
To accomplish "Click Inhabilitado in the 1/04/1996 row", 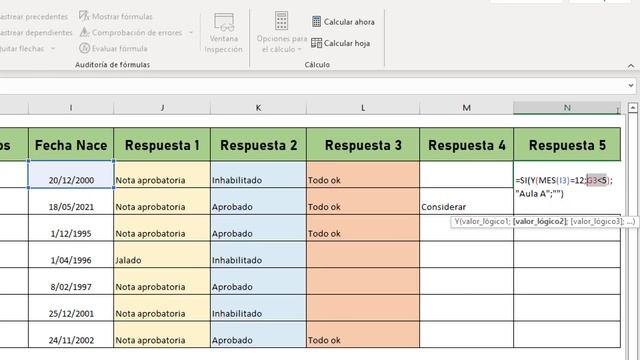I will point(258,255).
